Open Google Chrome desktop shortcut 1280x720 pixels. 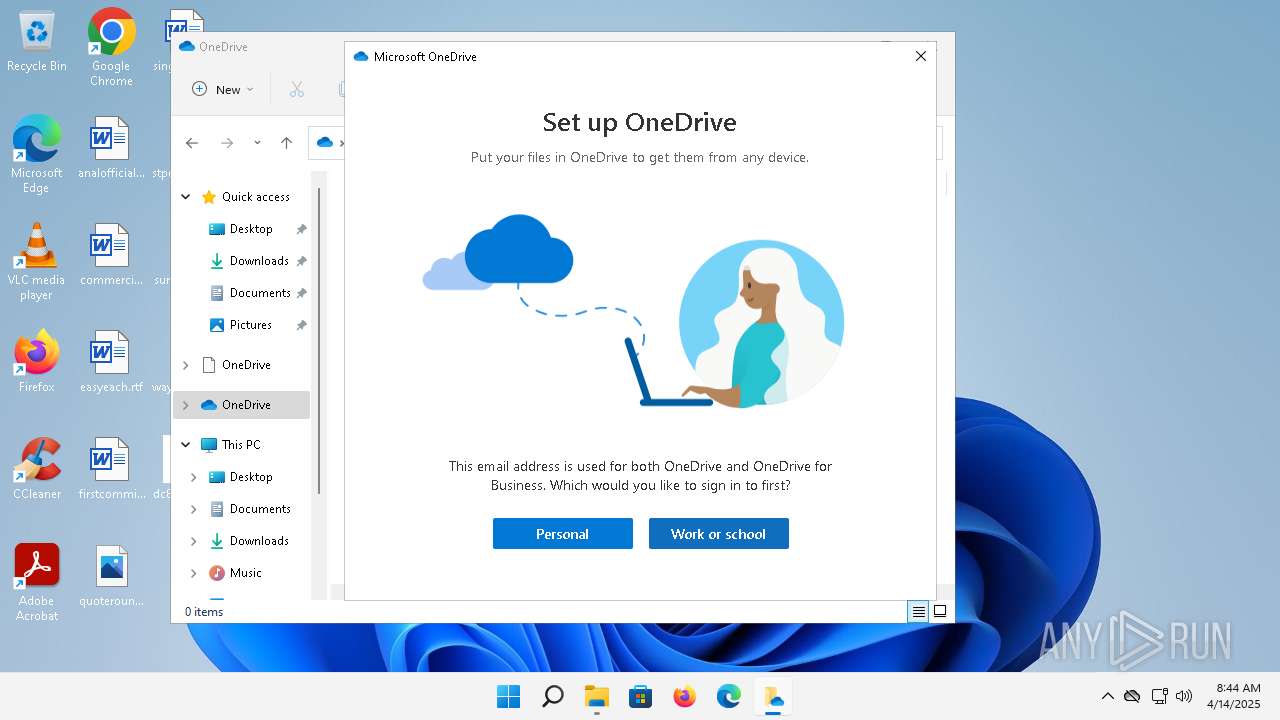[111, 47]
